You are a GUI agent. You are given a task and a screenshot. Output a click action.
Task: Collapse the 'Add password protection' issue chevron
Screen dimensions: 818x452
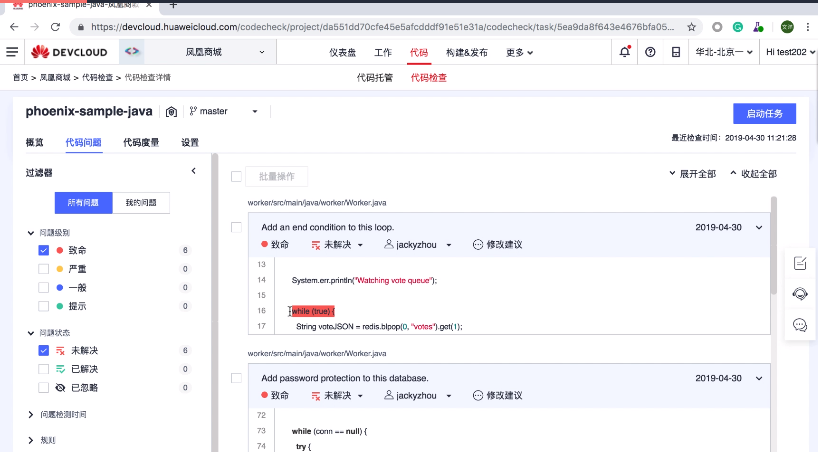[x=759, y=378]
